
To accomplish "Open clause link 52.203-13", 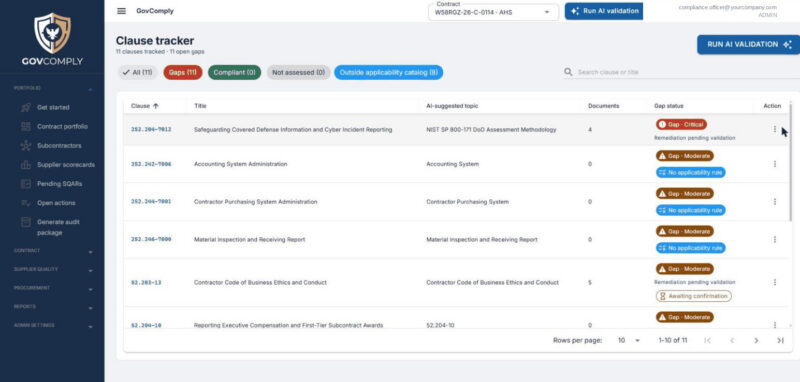I will (146, 283).
